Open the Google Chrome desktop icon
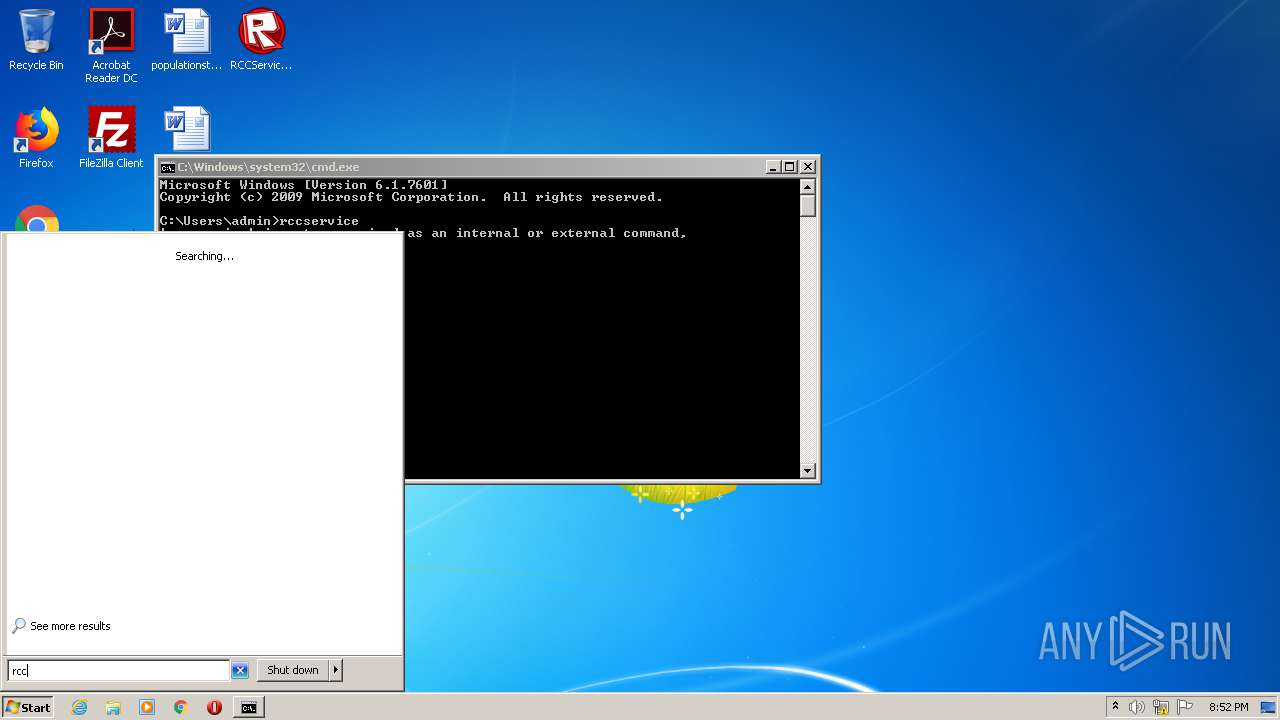This screenshot has width=1280, height=720. pyautogui.click(x=37, y=220)
